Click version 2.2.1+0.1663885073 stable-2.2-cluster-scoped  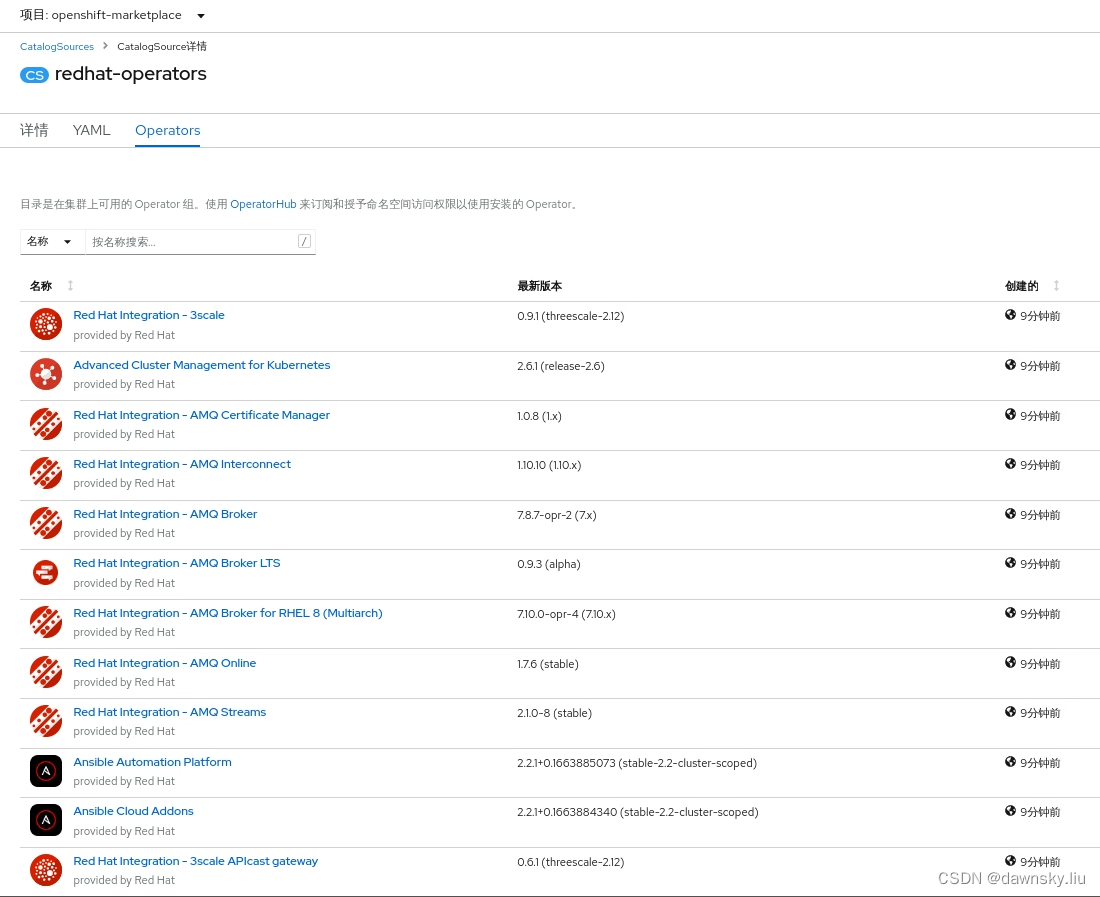click(637, 762)
